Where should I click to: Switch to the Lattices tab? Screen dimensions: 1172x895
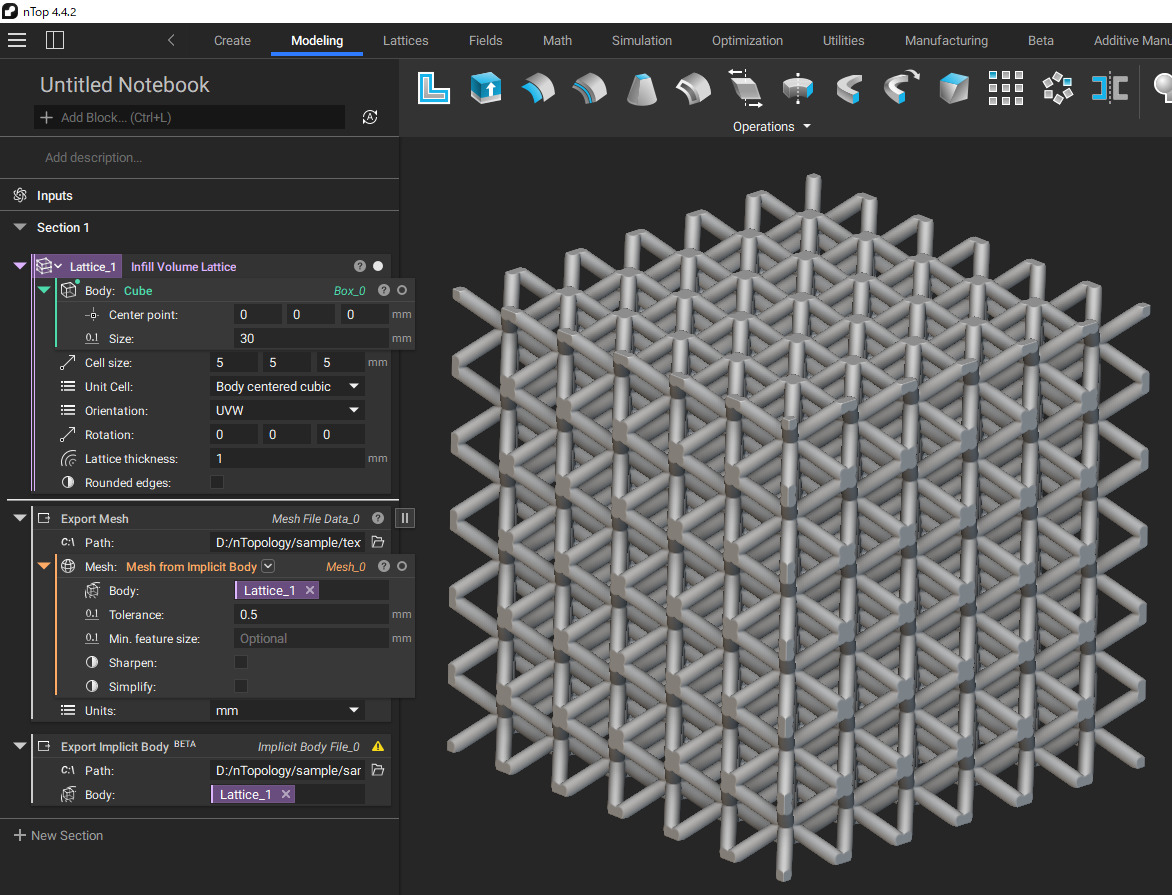tap(405, 40)
